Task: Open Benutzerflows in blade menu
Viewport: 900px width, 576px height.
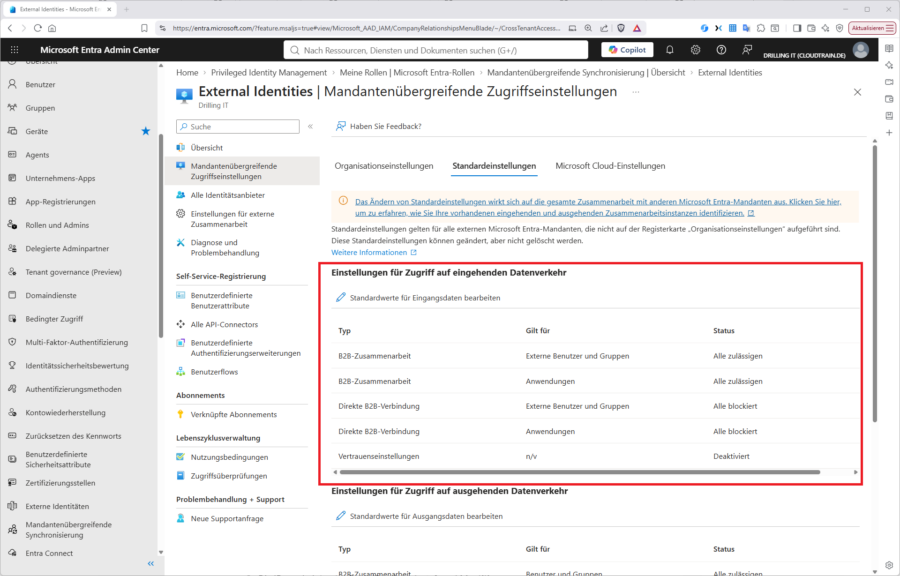Action: [x=214, y=372]
